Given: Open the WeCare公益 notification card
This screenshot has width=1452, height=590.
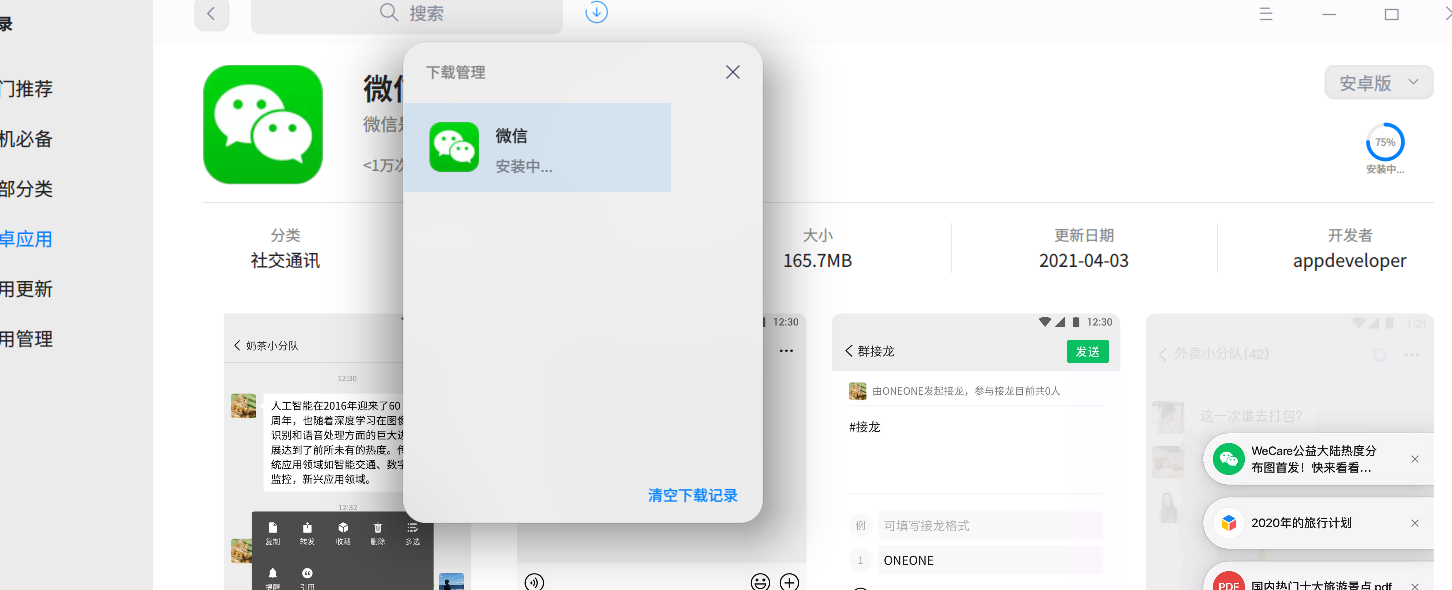Looking at the screenshot, I should [1319, 459].
